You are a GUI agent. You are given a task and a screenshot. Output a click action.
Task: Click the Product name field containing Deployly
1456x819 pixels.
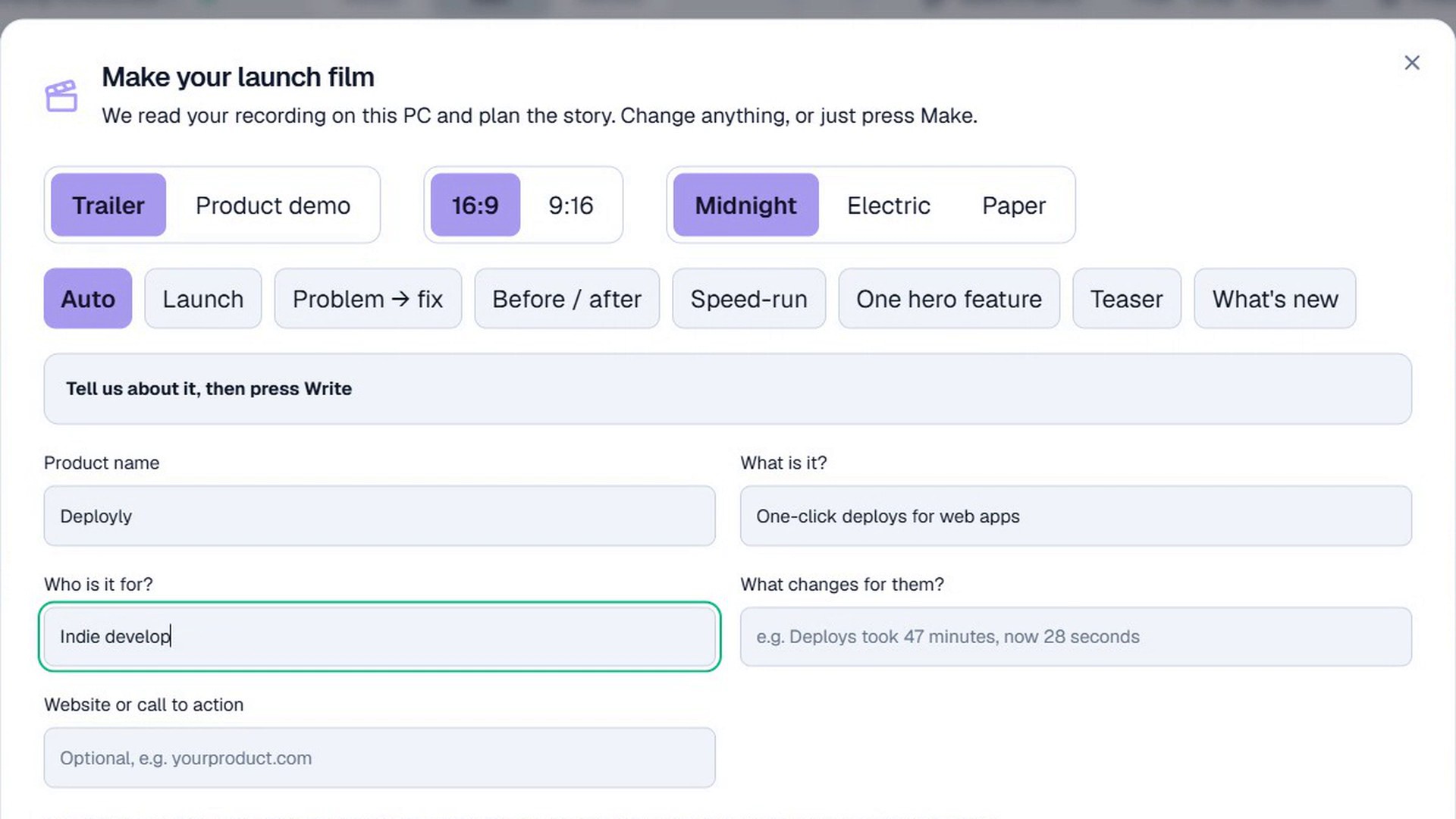point(379,516)
